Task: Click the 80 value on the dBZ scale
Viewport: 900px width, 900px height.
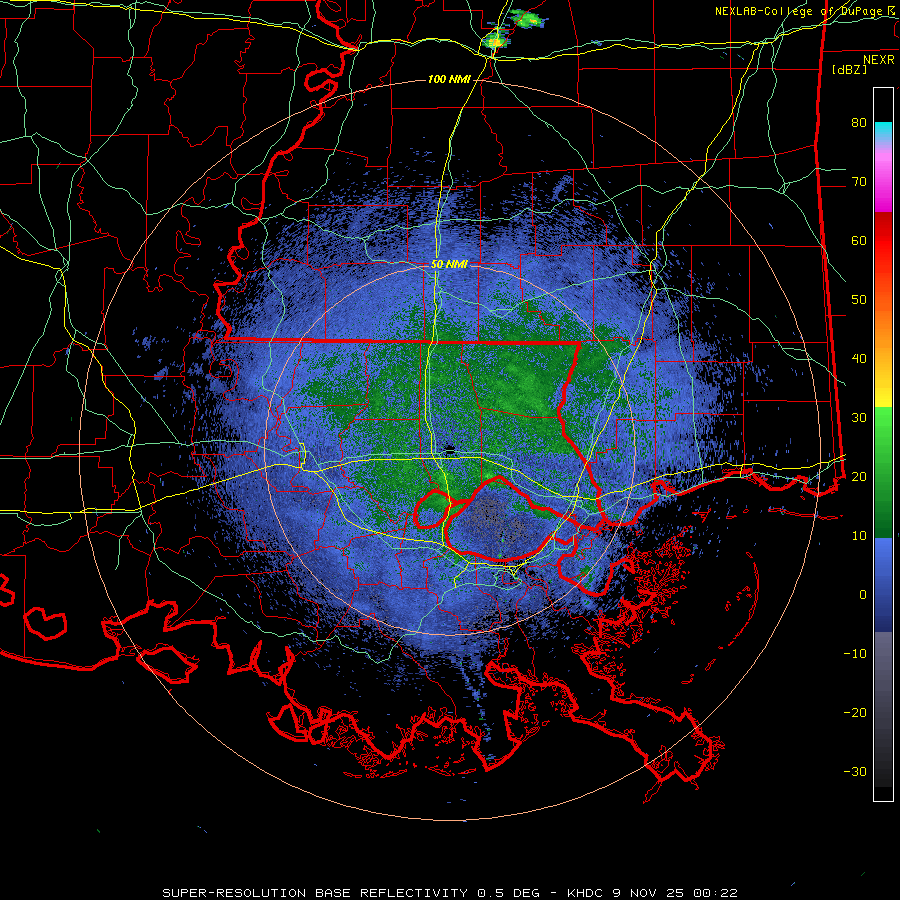Action: point(859,123)
